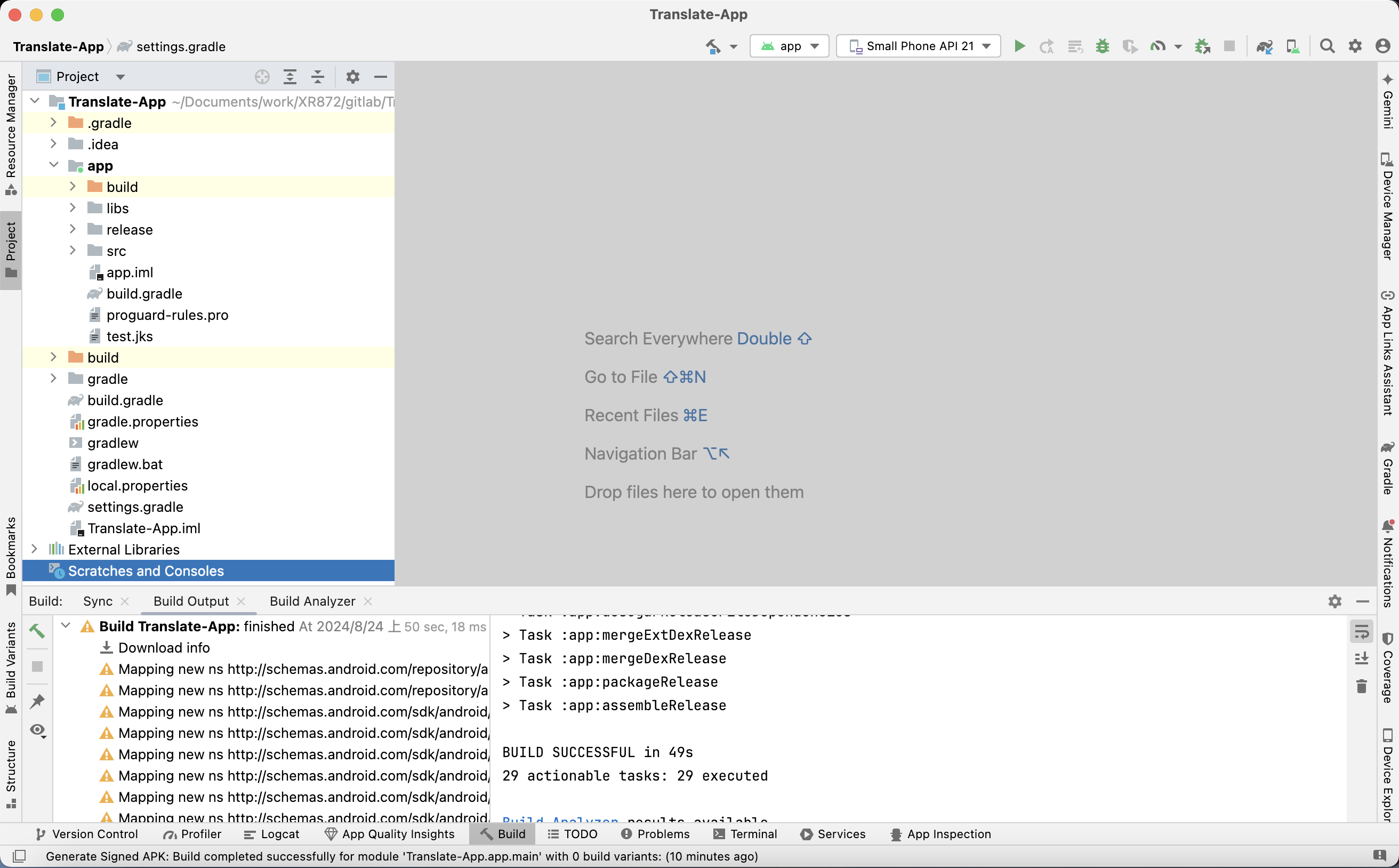
Task: Click the Profile app icon
Action: tap(1158, 46)
